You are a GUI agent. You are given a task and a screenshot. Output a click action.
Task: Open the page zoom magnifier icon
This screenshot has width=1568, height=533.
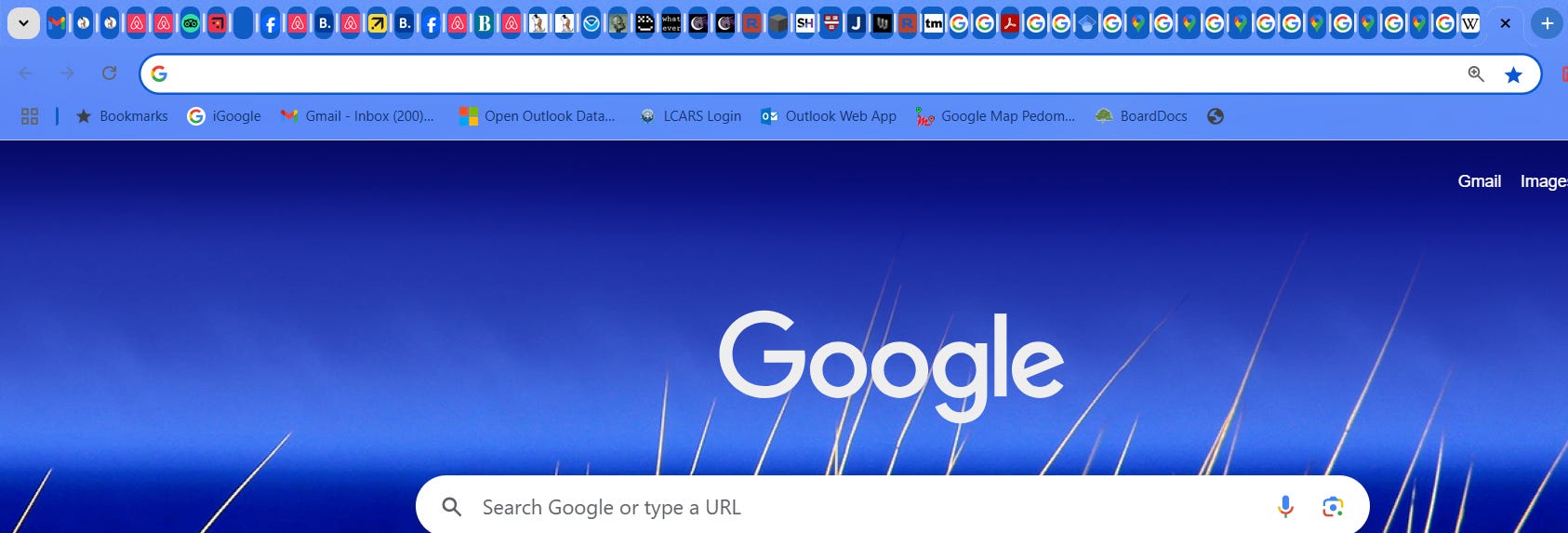1476,73
